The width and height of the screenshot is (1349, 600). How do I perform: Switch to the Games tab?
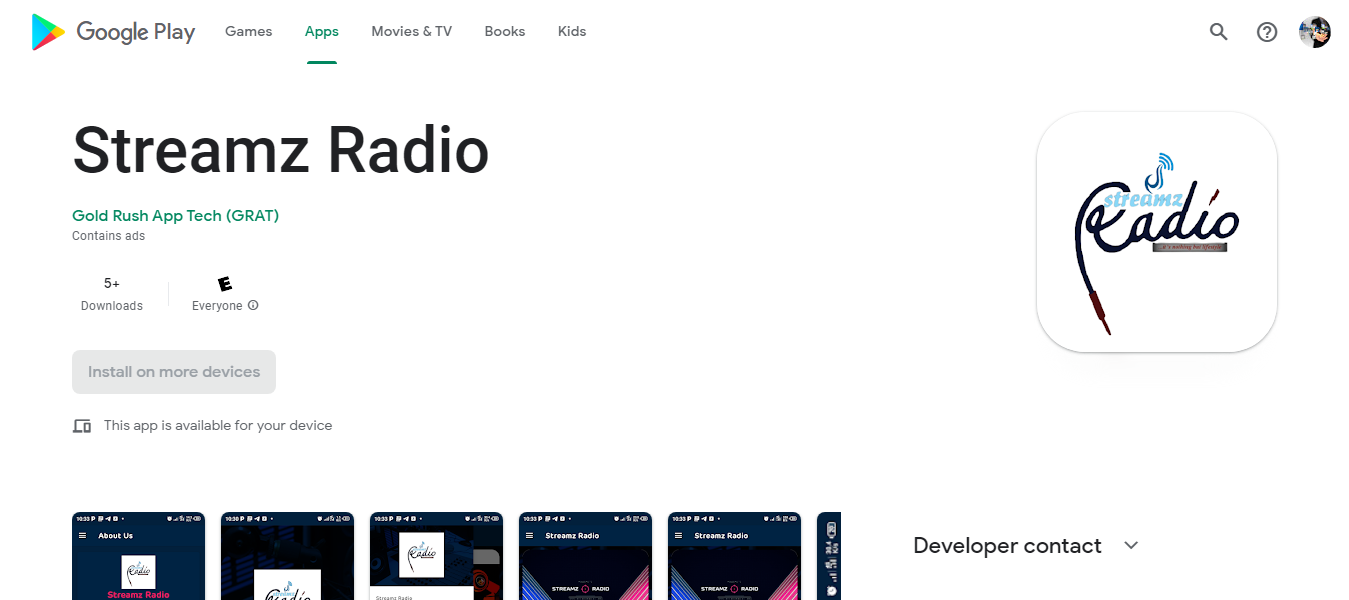coord(248,32)
